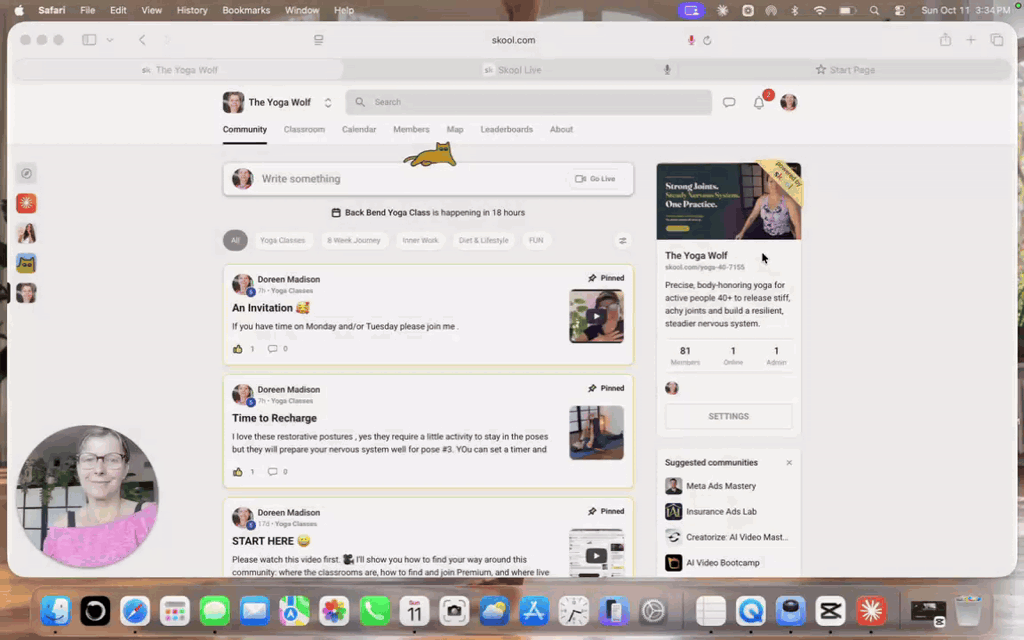The width and height of the screenshot is (1024, 640).
Task: Click the Search communities field
Action: click(x=528, y=103)
